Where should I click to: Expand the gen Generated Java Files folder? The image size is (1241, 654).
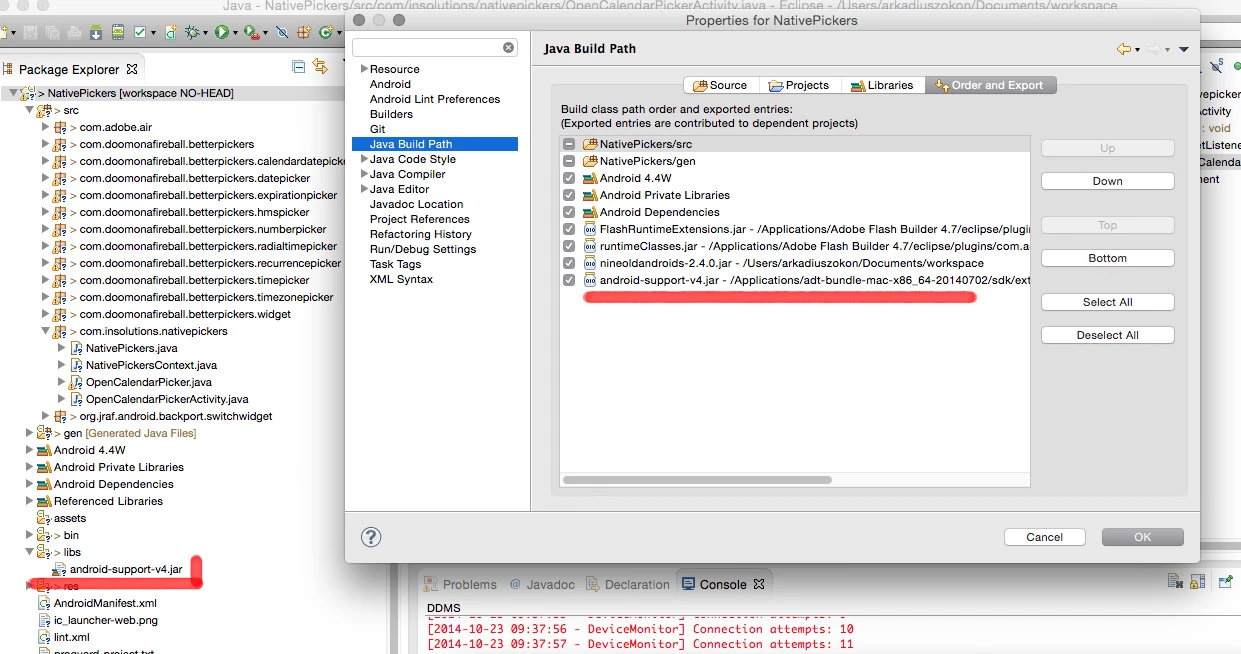[29, 433]
